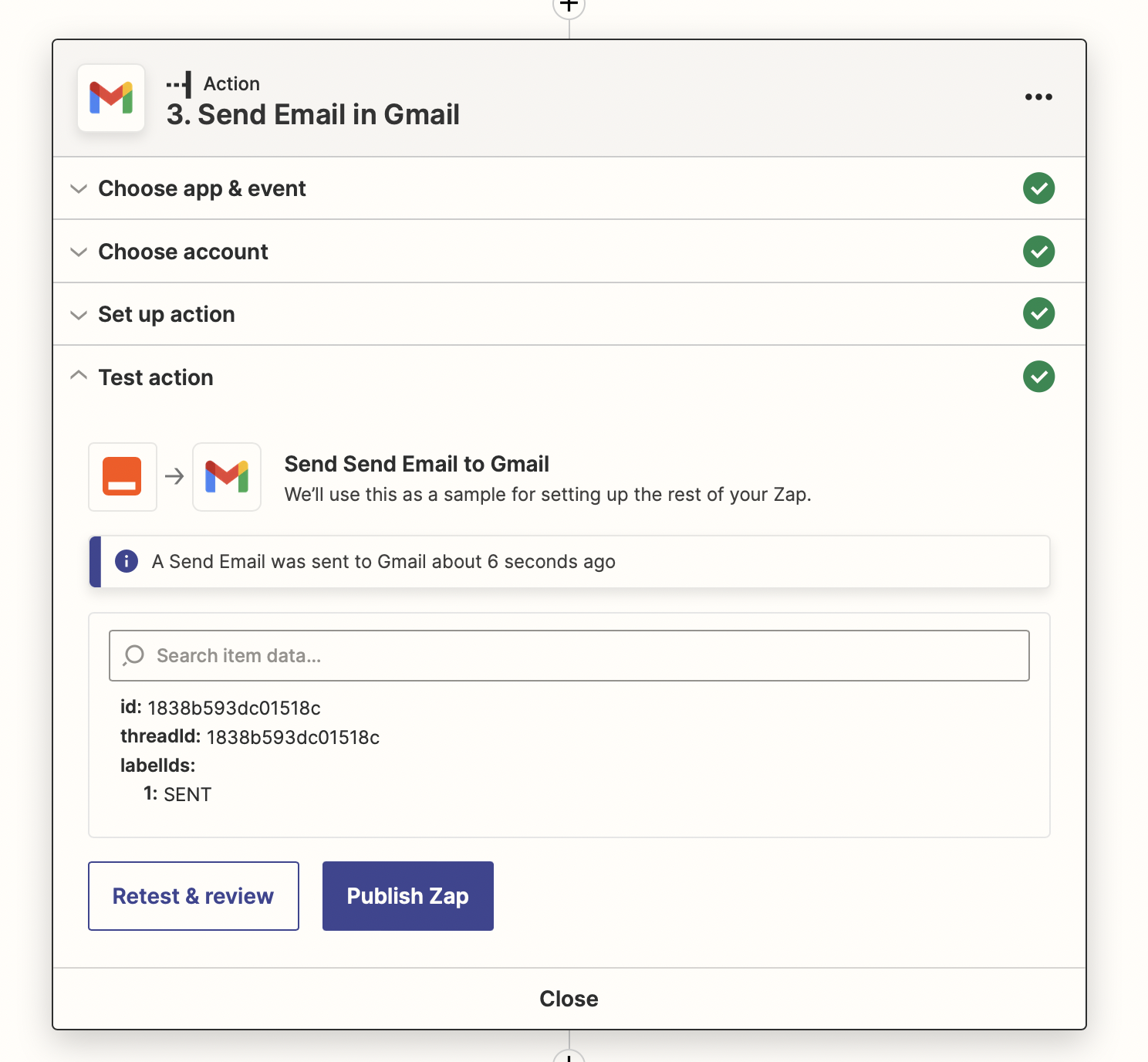1148x1062 pixels.
Task: Click the search magnifier icon
Action: click(134, 655)
